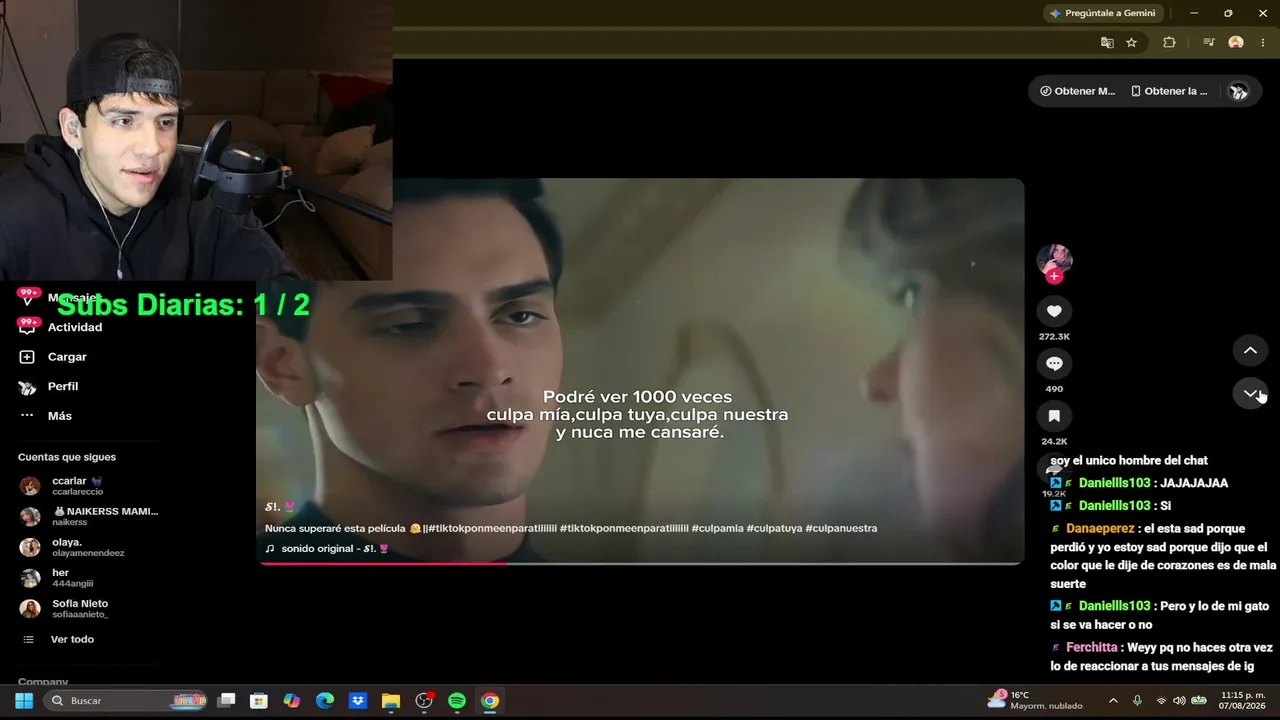Click the creator name above the caption

click(x=280, y=507)
